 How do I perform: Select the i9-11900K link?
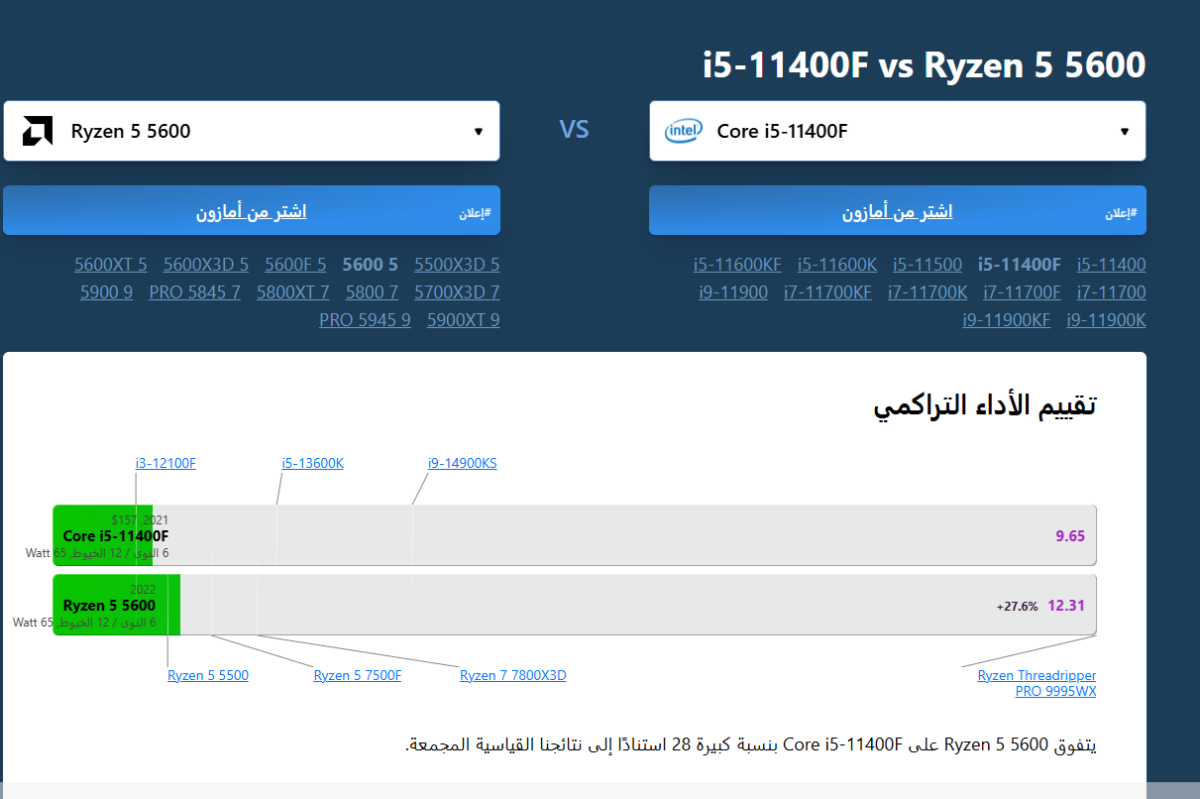(1106, 320)
